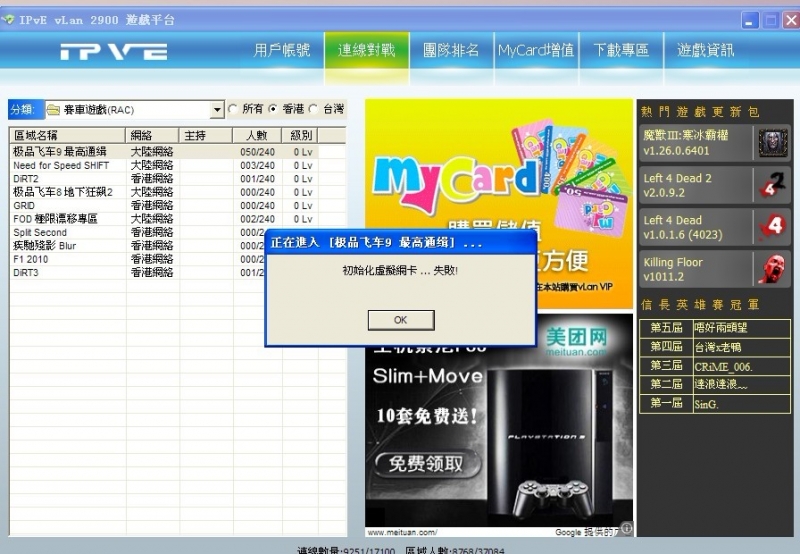The image size is (800, 554).
Task: Click the ad info icon on meituan banner
Action: [x=627, y=528]
